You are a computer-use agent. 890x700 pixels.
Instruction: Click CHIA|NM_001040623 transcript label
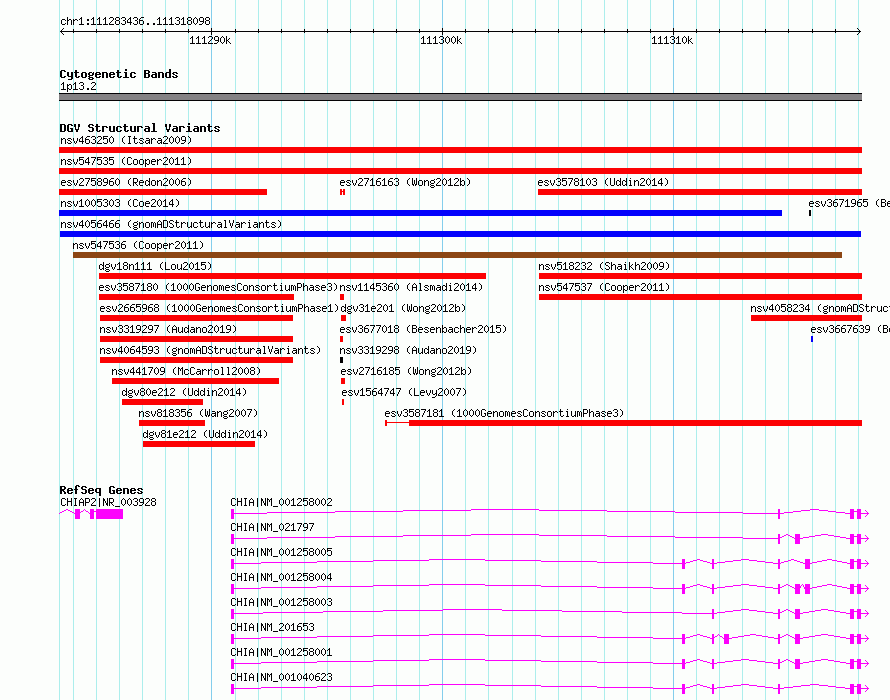282,677
